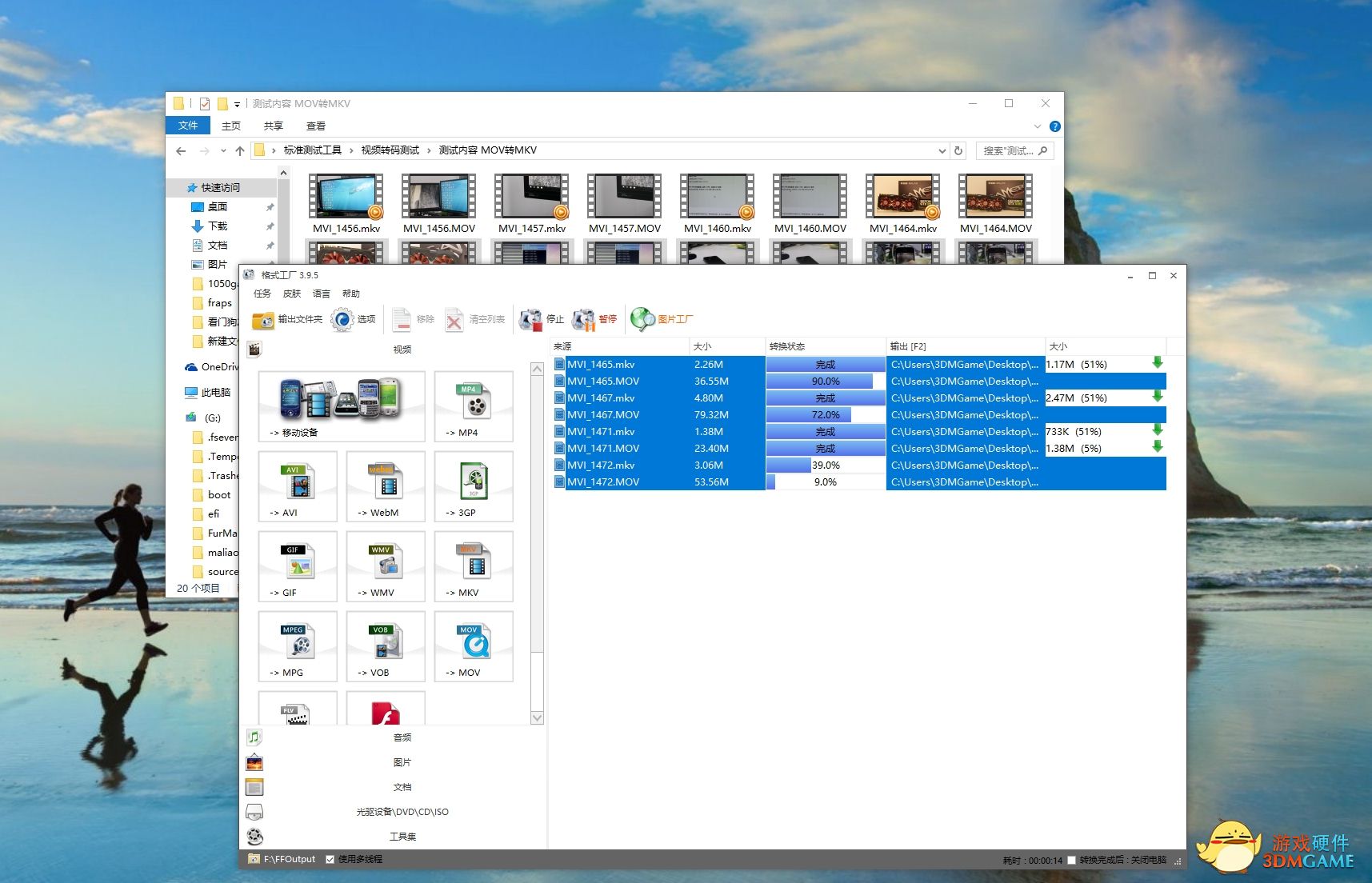1372x883 pixels.
Task: Click the options (选项) gear icon
Action: pyautogui.click(x=342, y=320)
